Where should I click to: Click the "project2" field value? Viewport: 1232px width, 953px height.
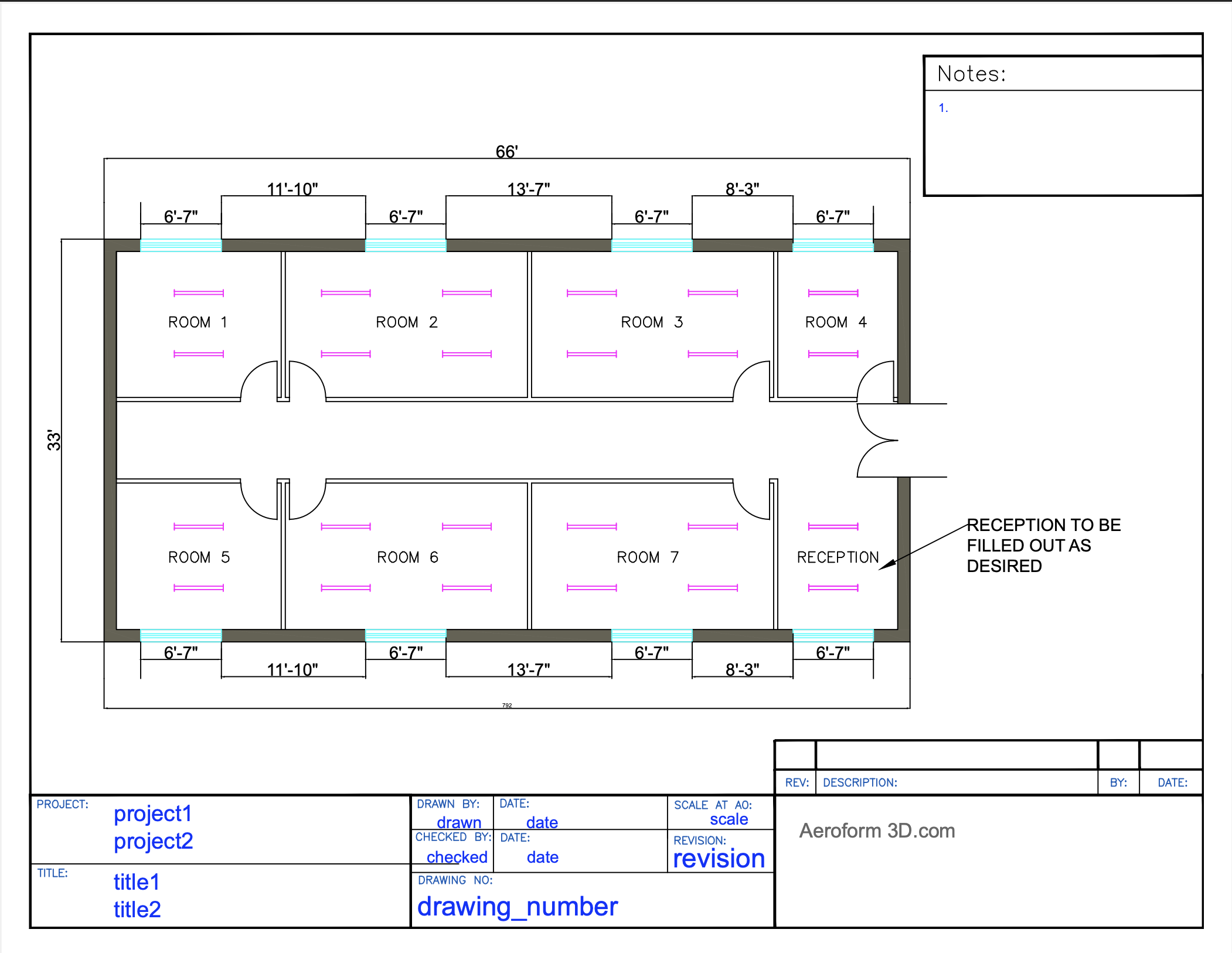pos(154,841)
